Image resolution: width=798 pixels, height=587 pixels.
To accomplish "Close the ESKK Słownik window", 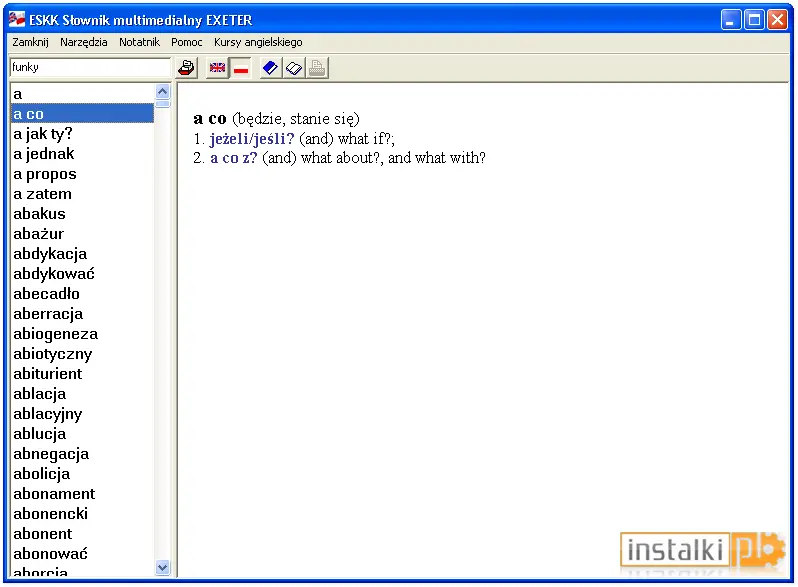I will coord(778,20).
